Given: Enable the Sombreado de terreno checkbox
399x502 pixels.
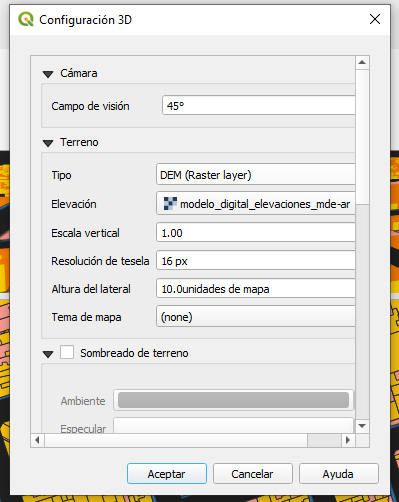Looking at the screenshot, I should [67, 352].
